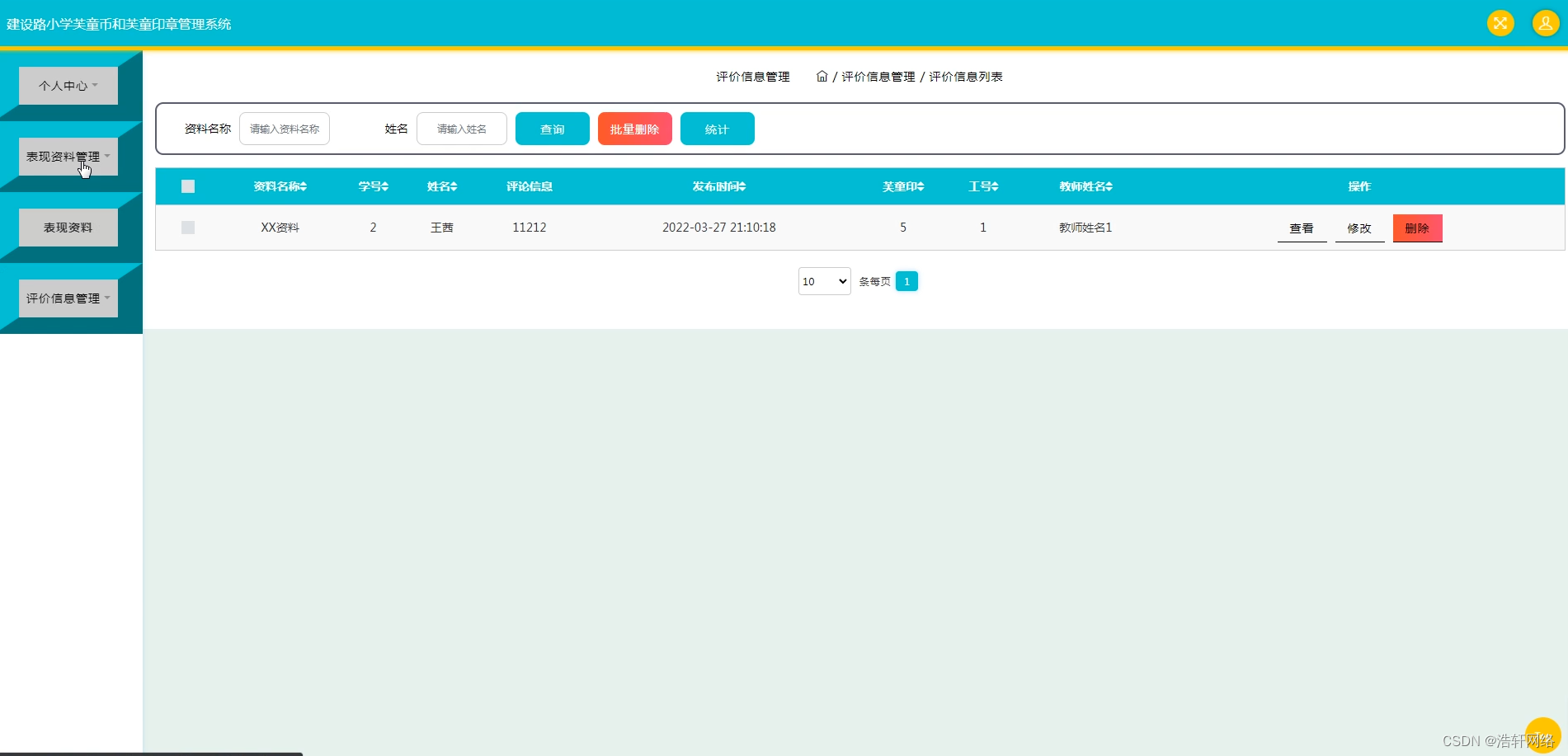Click the system title in header bar
This screenshot has width=1568, height=756.
119,24
